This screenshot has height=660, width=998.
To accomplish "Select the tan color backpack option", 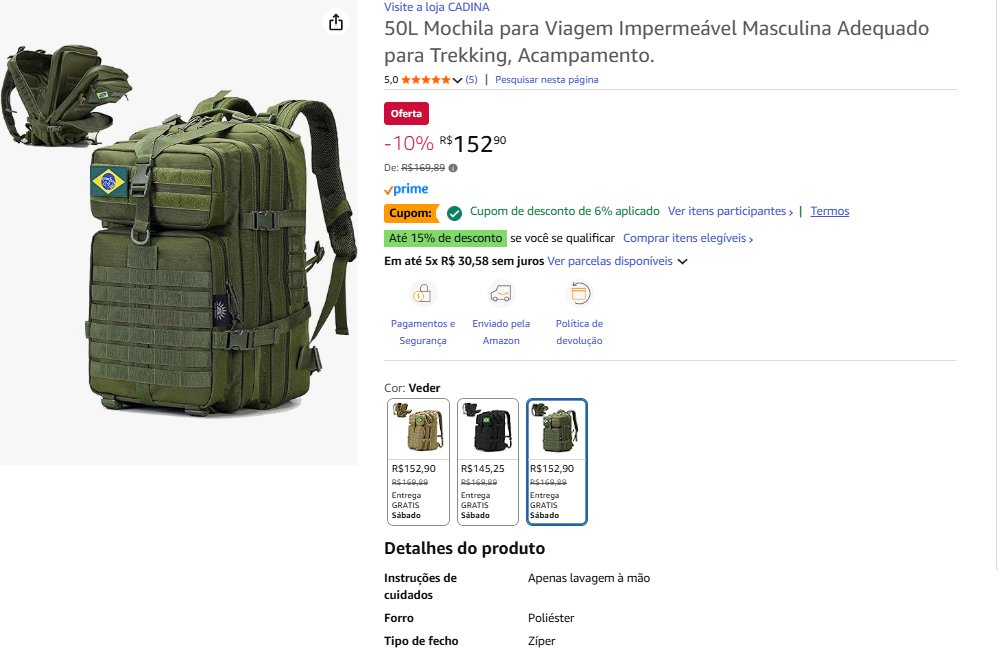I will [x=418, y=461].
